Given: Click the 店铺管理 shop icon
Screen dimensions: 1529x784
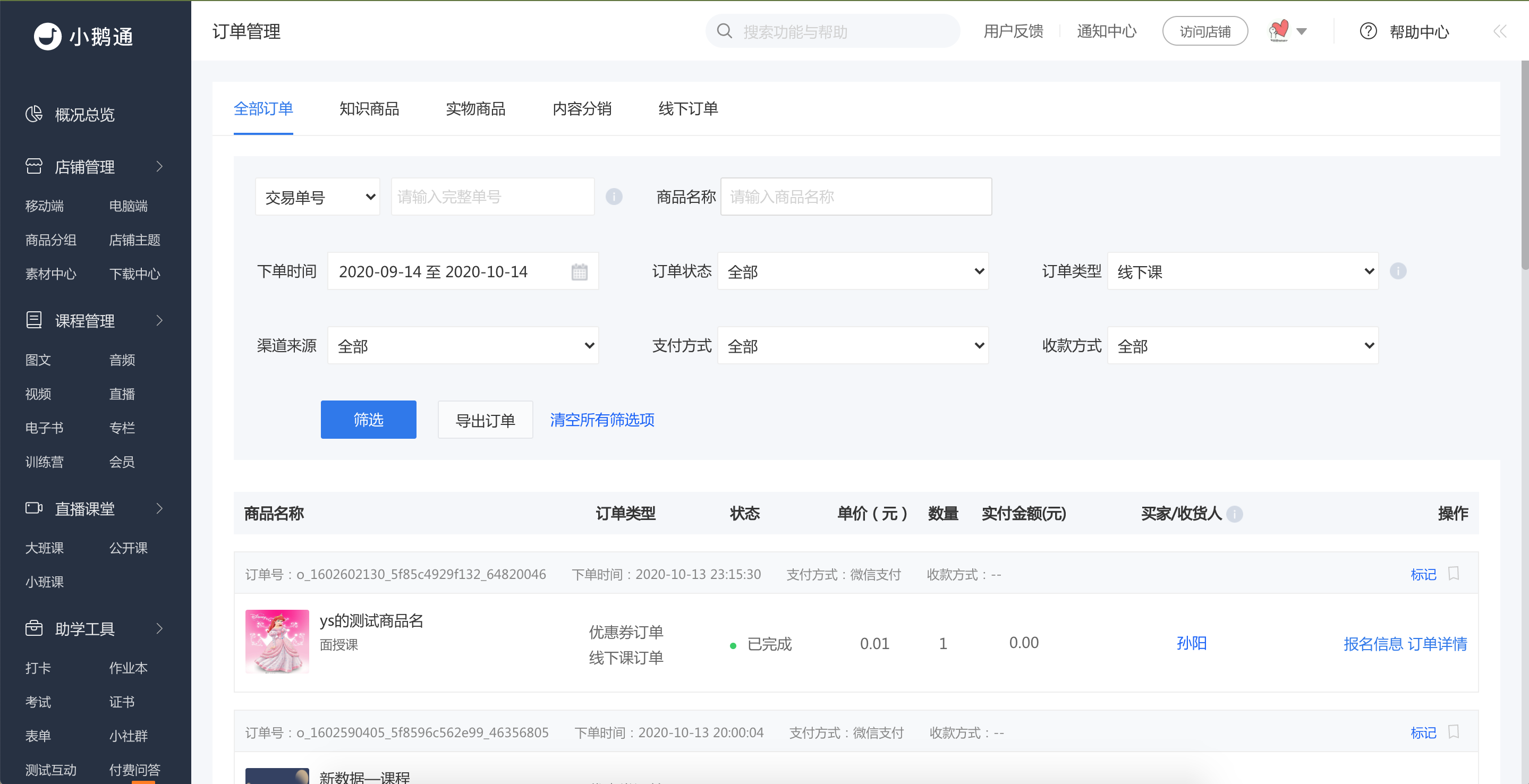Looking at the screenshot, I should click(x=34, y=166).
